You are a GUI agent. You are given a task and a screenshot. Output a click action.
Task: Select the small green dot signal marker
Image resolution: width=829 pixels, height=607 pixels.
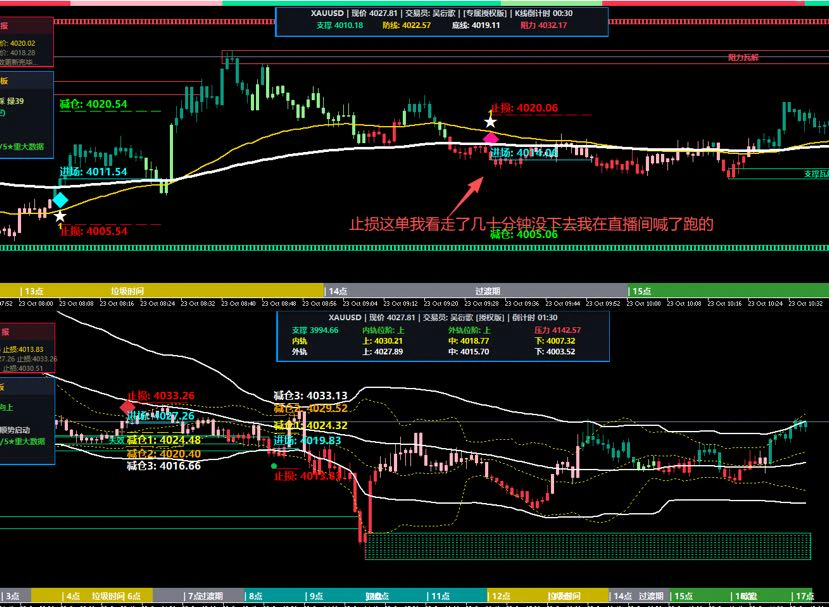[273, 466]
